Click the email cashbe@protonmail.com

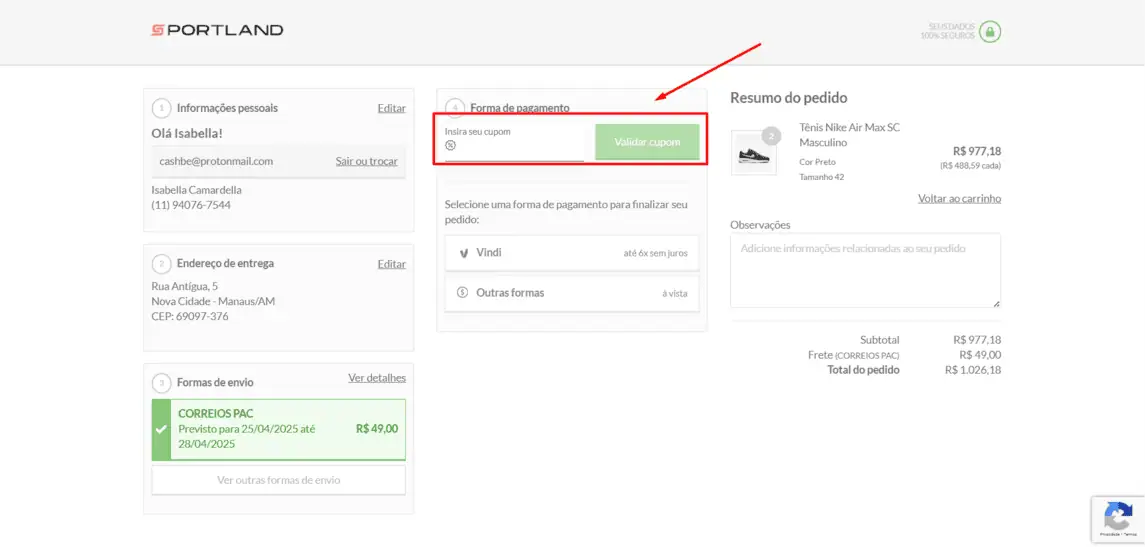216,161
